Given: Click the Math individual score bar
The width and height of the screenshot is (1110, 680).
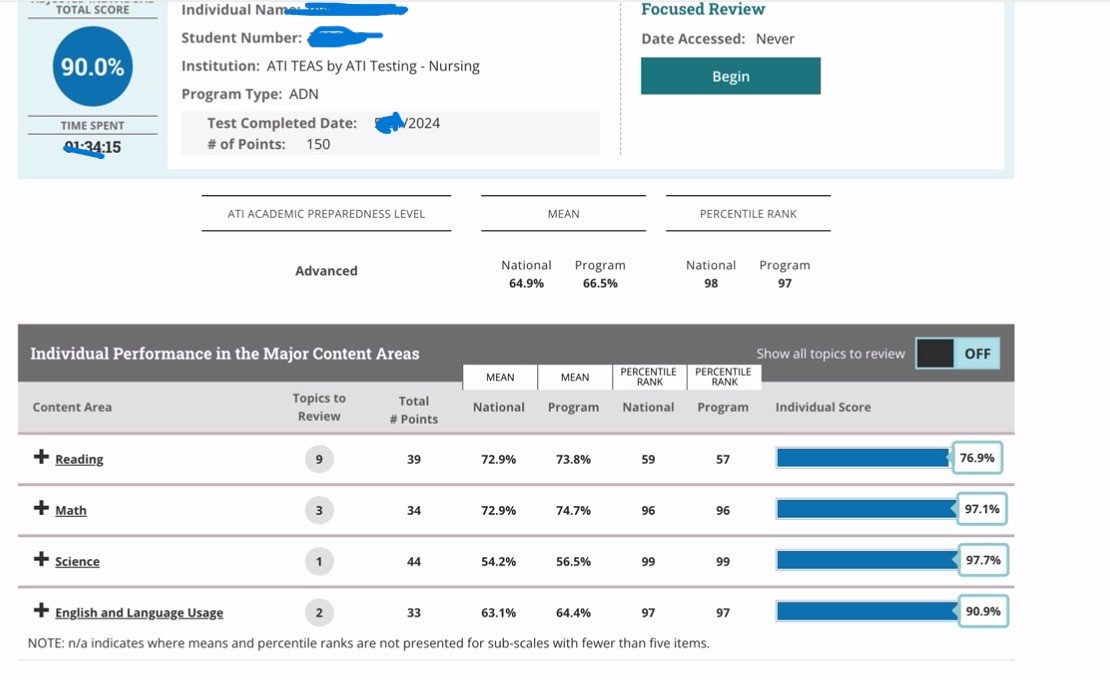Looking at the screenshot, I should (866, 509).
